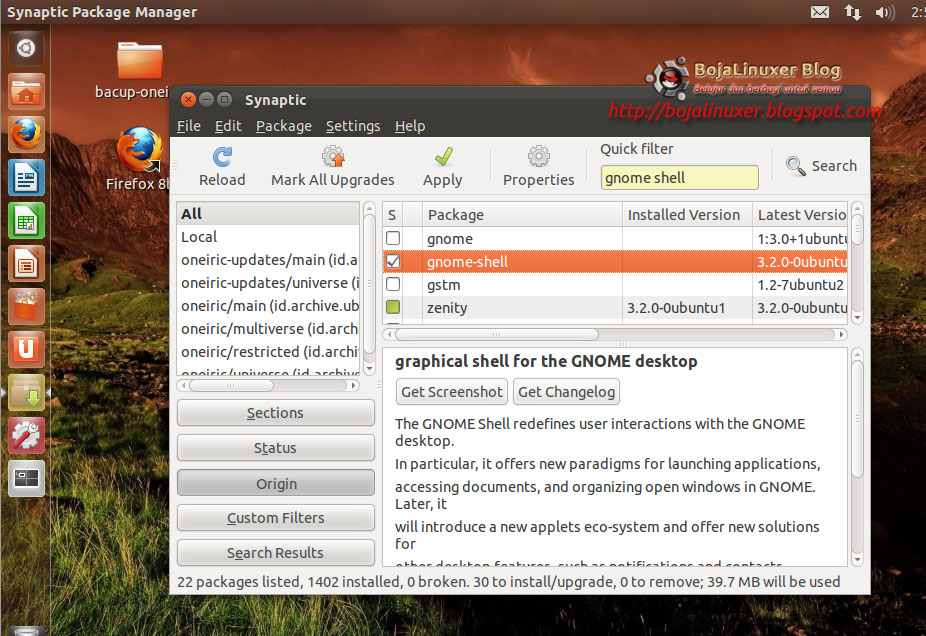
Task: Toggle marked checkbox for gnome-shell package
Action: point(393,261)
